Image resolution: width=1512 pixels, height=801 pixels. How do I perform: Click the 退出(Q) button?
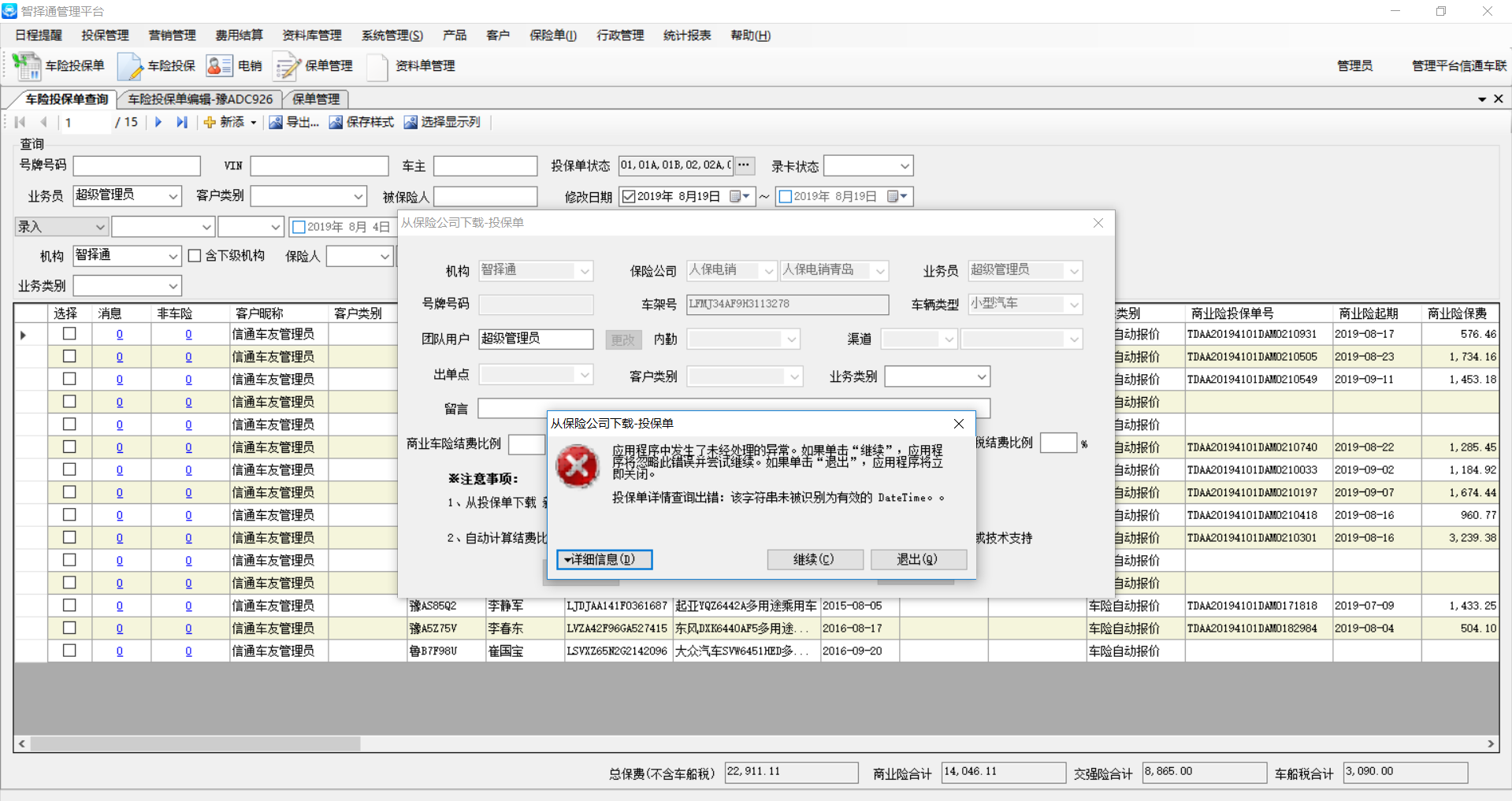click(918, 559)
